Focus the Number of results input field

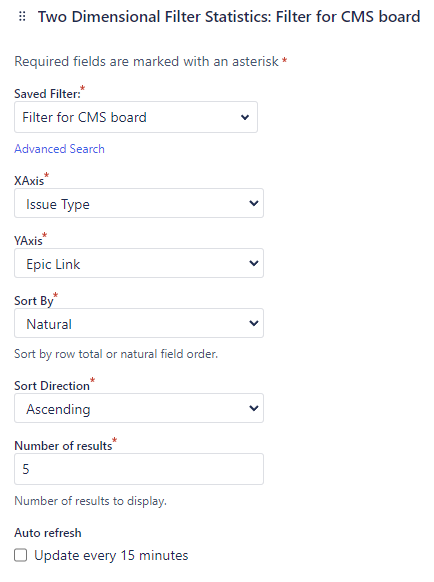point(139,469)
